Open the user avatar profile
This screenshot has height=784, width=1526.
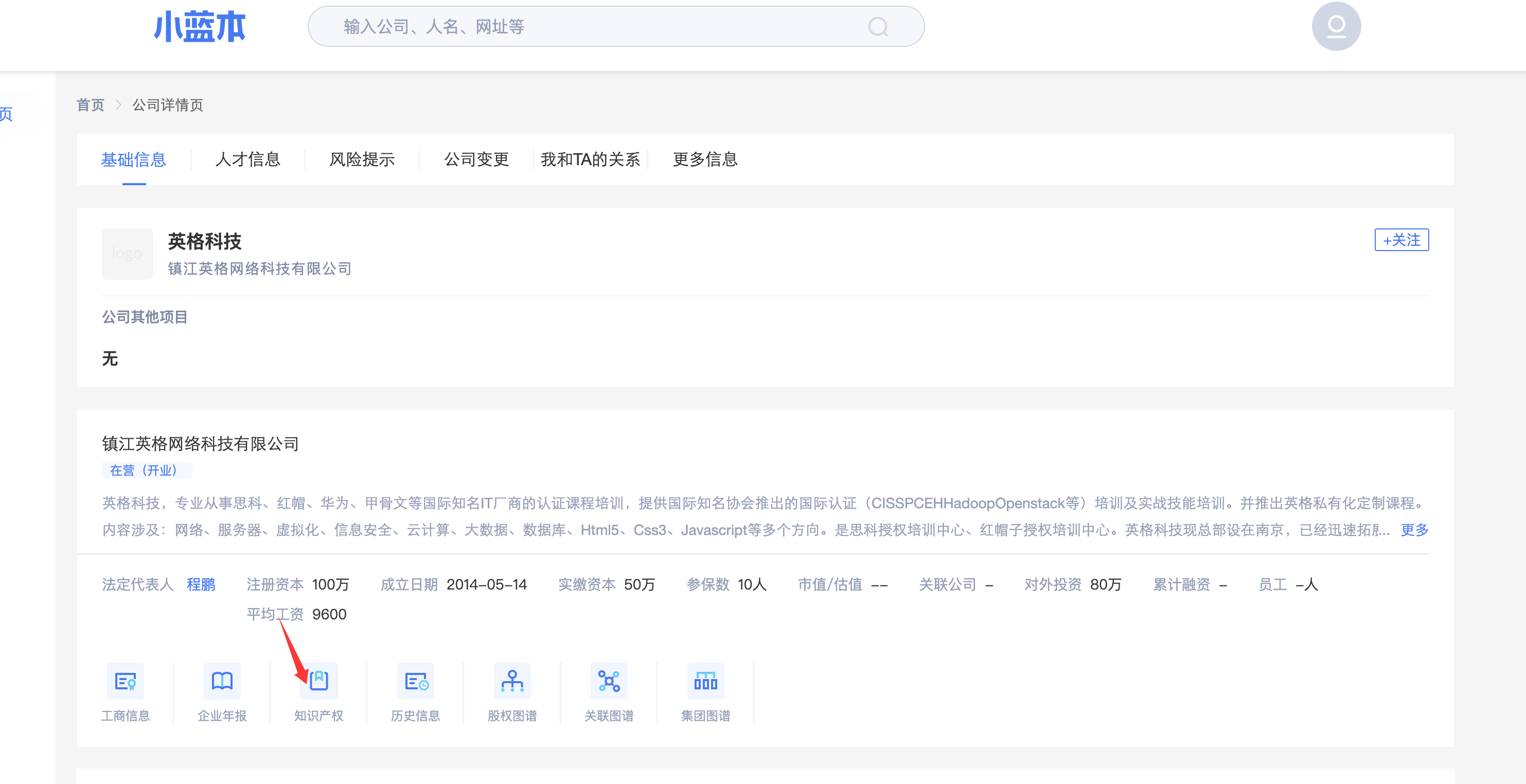1336,27
